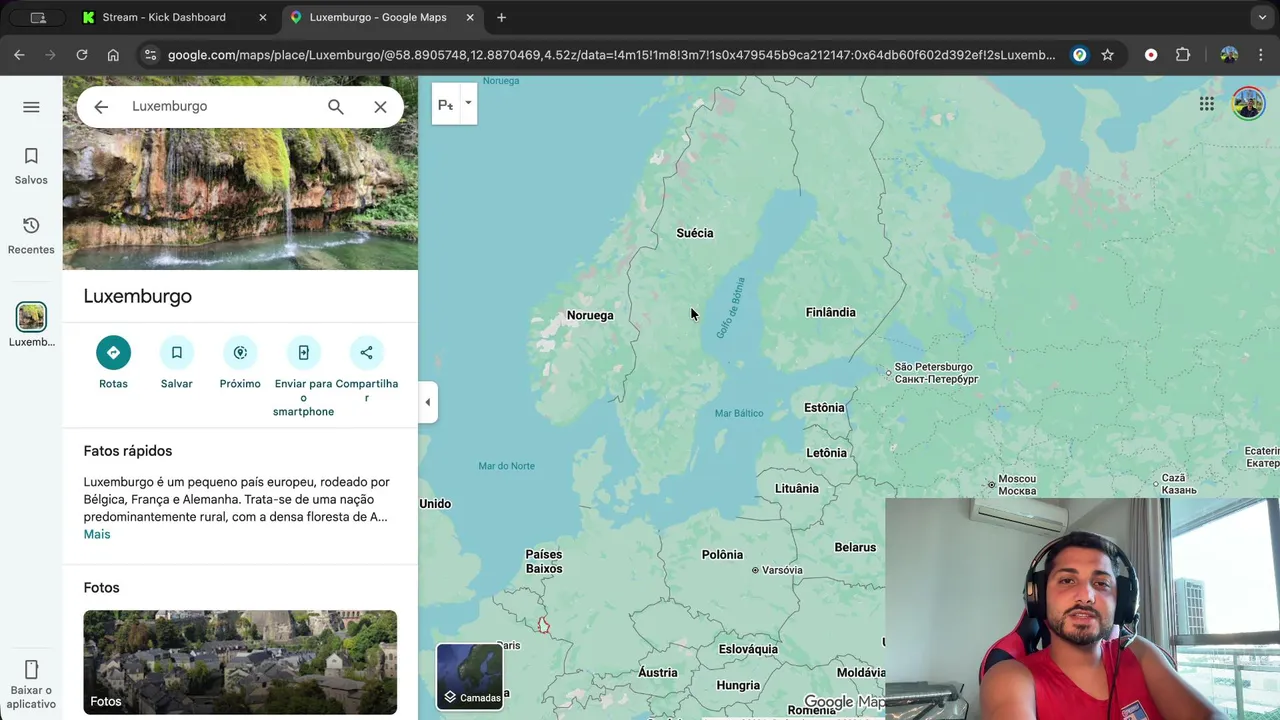The image size is (1280, 720).
Task: Click the Lituânia label on map
Action: coord(796,488)
